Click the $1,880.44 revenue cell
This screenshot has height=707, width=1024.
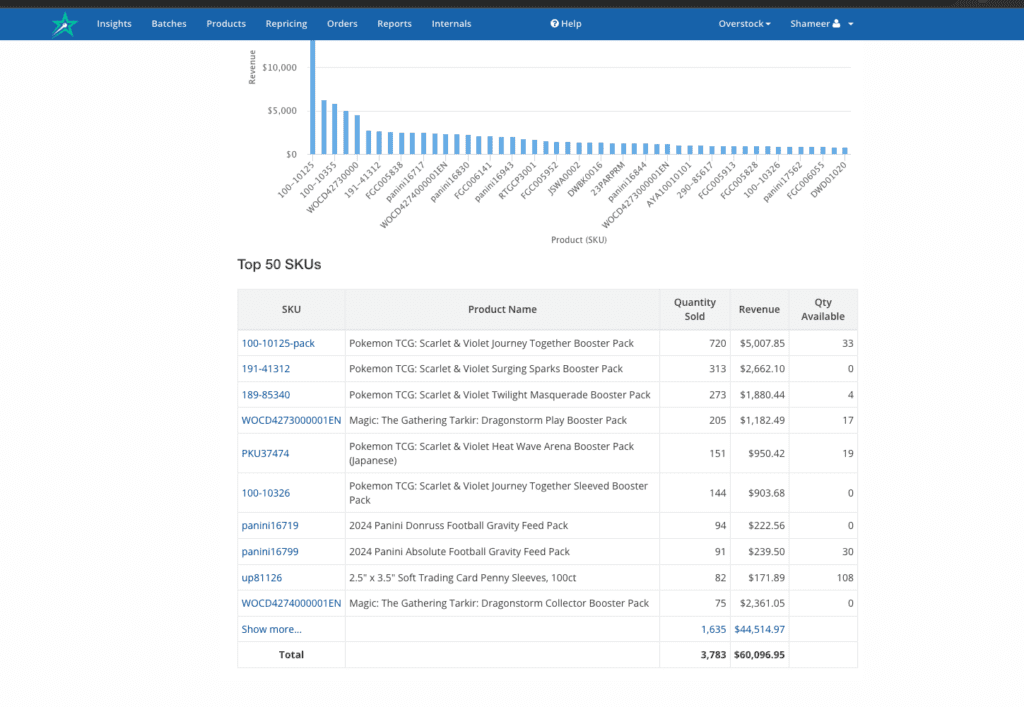pyautogui.click(x=762, y=395)
